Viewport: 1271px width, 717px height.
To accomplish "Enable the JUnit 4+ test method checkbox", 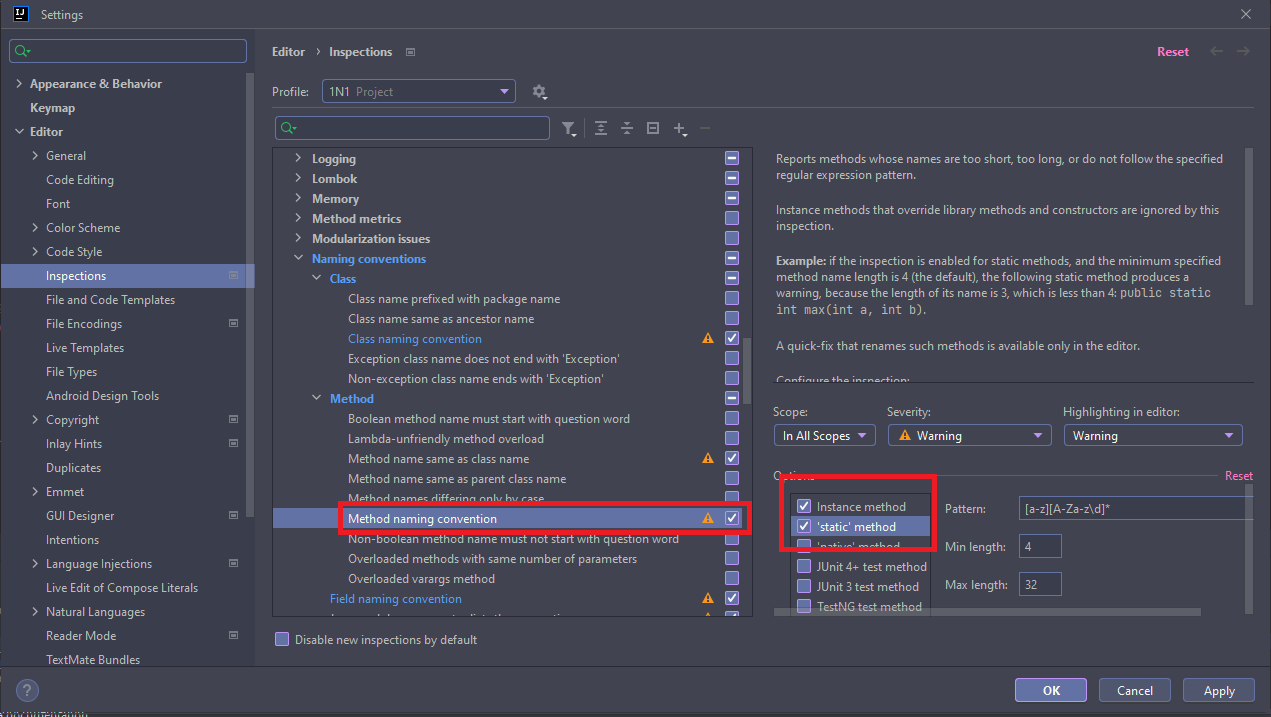I will [804, 567].
